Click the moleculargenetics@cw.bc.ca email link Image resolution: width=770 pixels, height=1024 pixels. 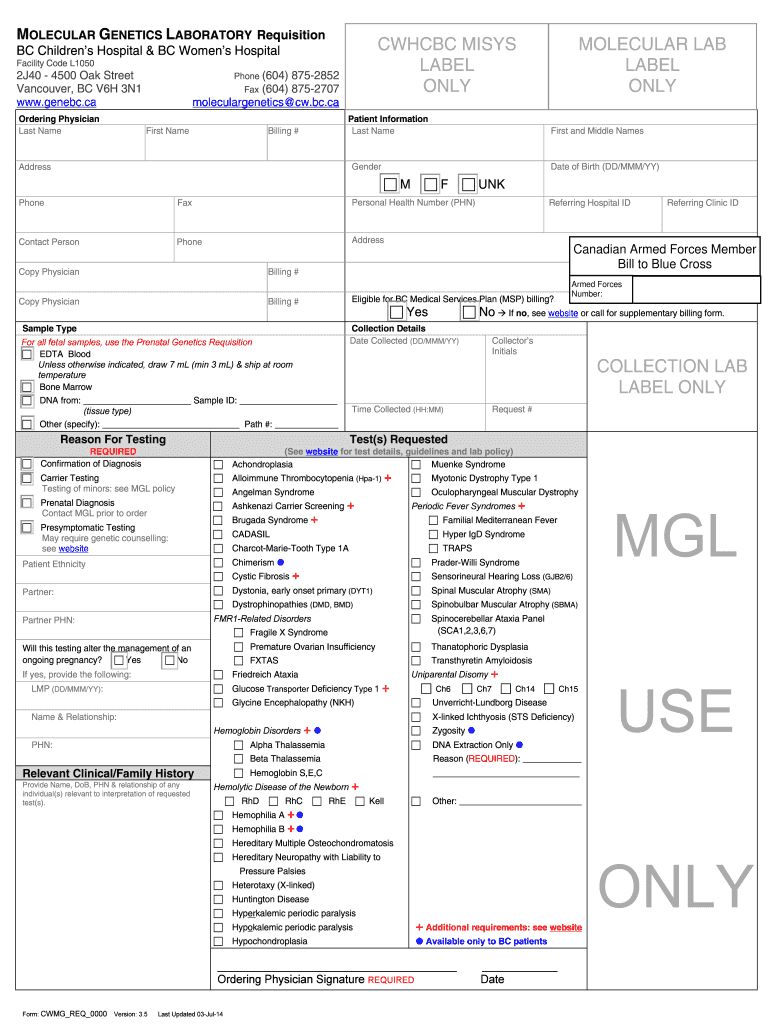click(265, 102)
